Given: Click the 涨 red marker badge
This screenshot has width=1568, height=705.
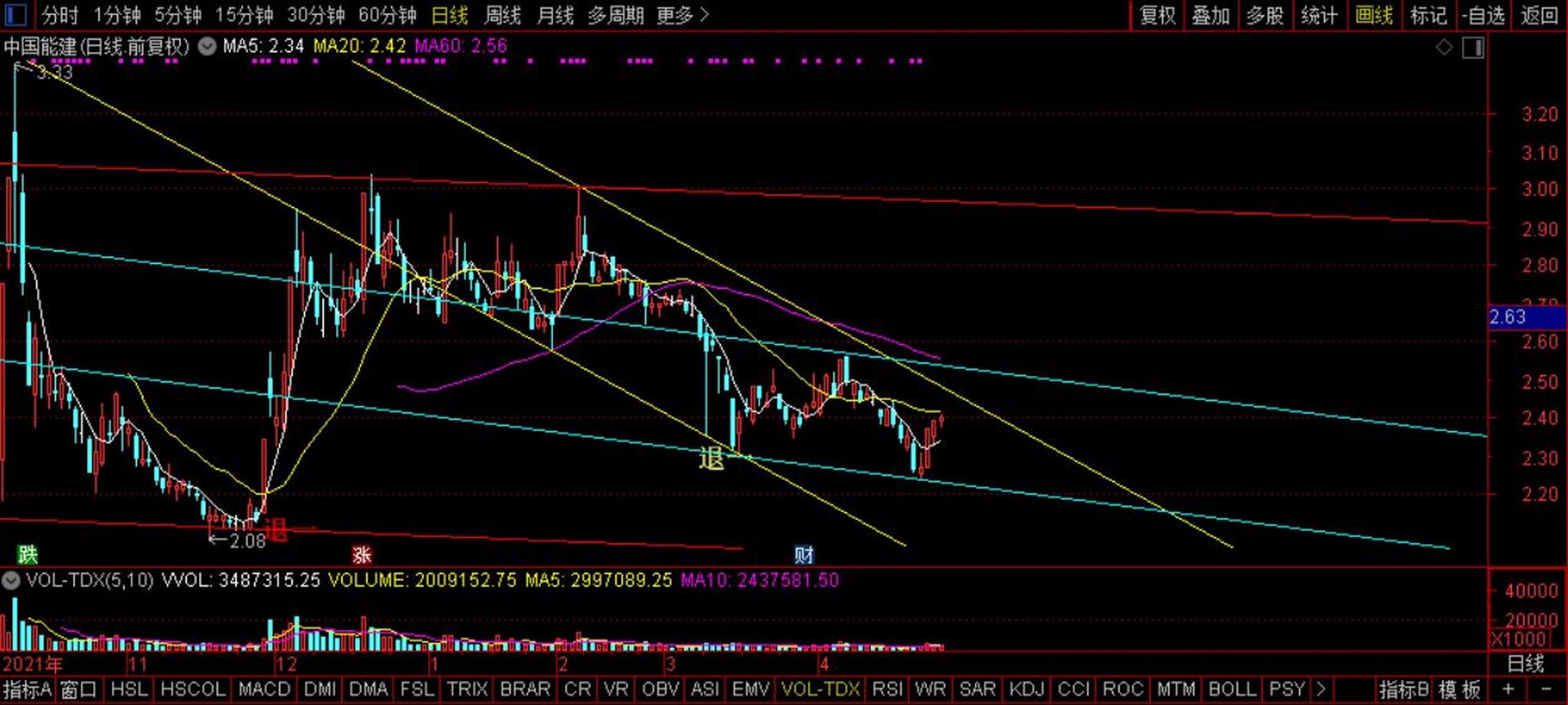Looking at the screenshot, I should (x=361, y=554).
